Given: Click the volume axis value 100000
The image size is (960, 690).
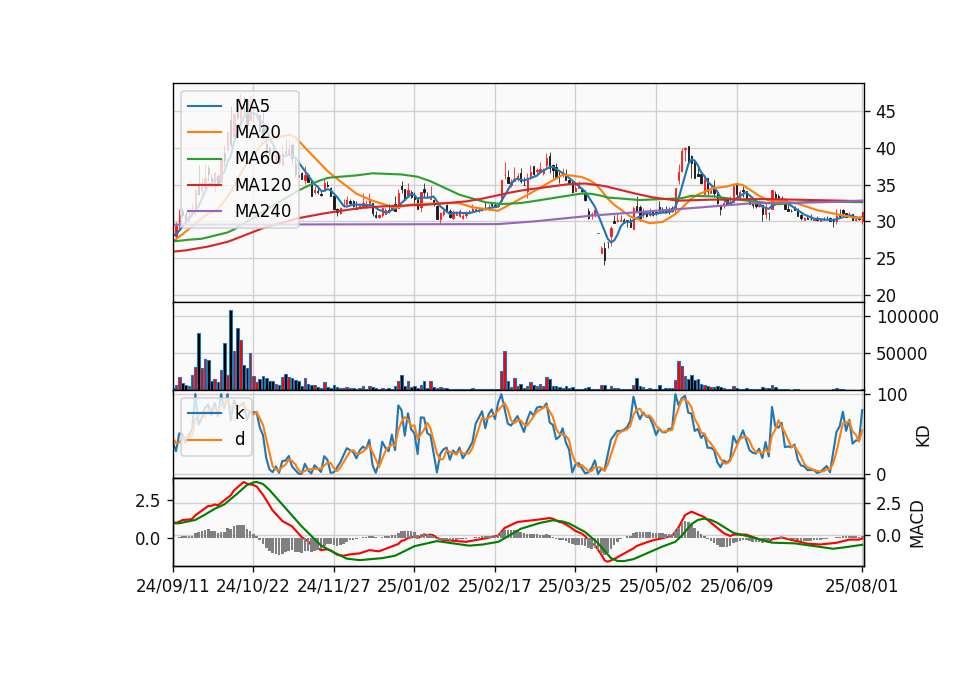Looking at the screenshot, I should click(908, 317).
